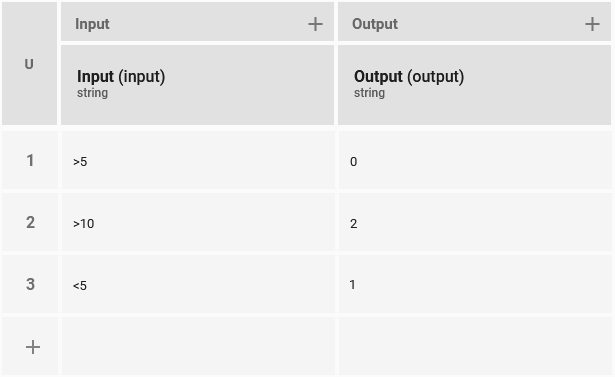
Task: Select rule row number 2
Action: [x=30, y=222]
